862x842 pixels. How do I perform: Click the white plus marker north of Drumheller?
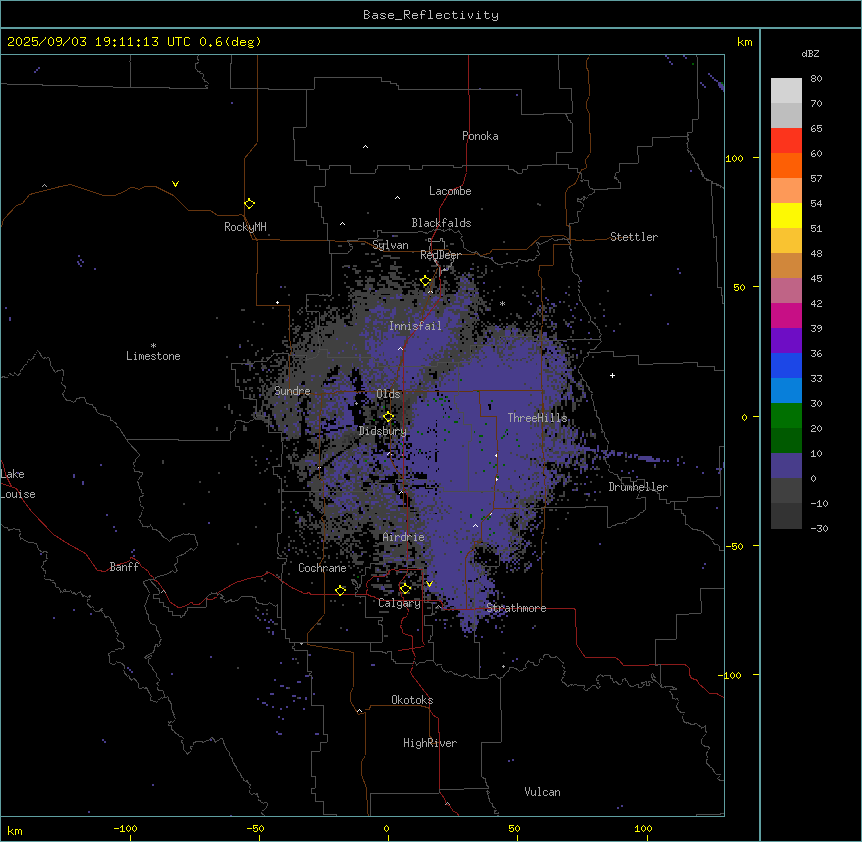point(612,375)
